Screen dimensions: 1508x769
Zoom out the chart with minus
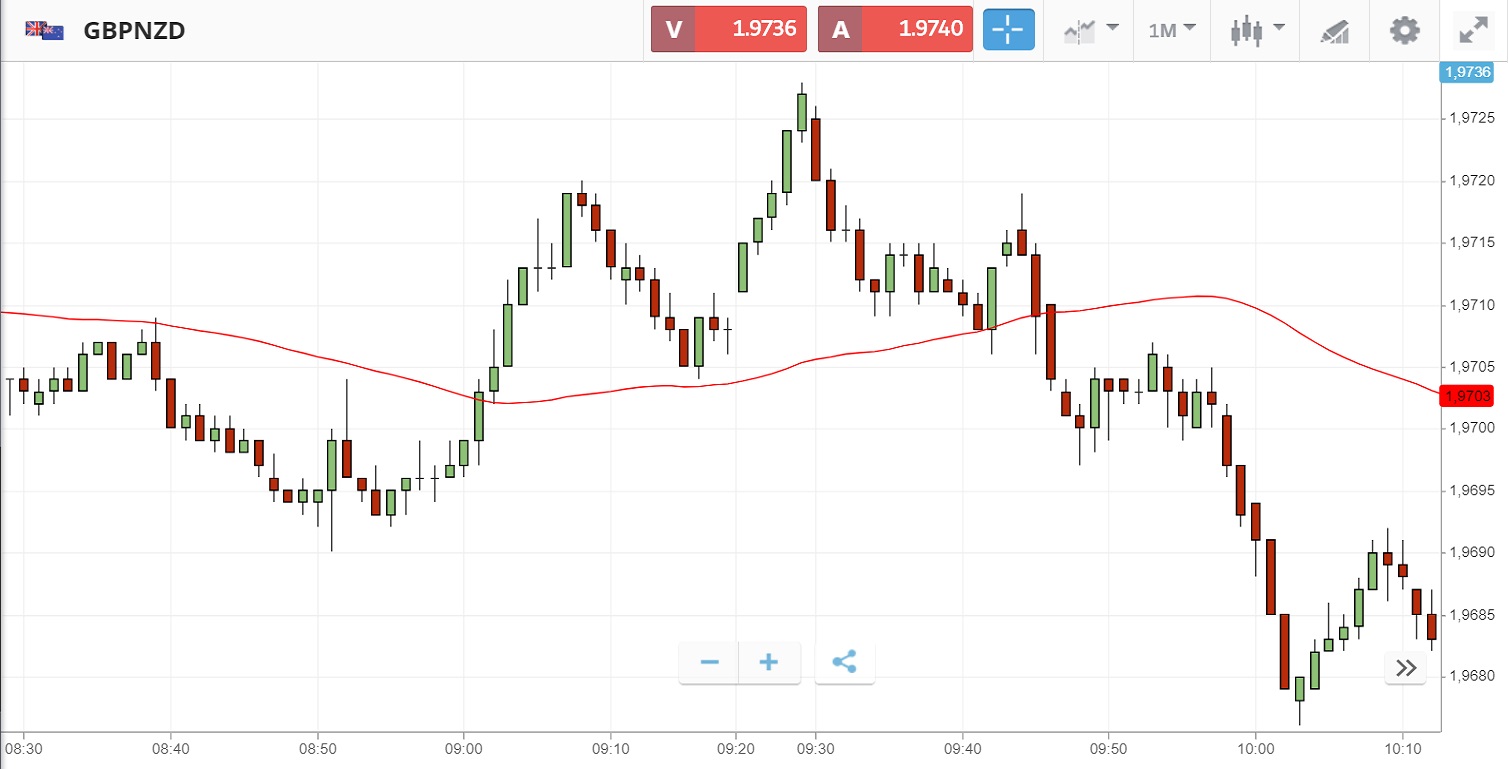pyautogui.click(x=710, y=662)
